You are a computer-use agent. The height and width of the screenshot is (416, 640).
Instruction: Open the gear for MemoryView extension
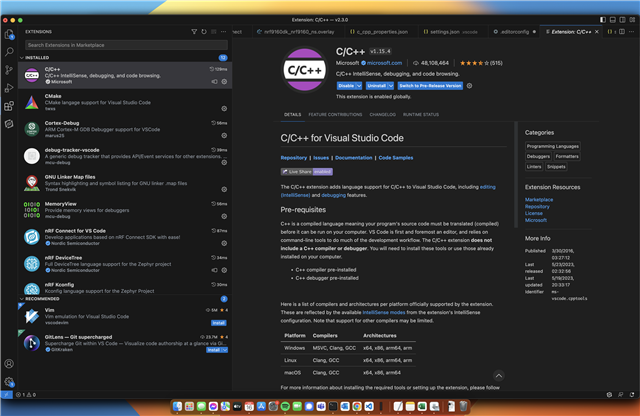tap(224, 216)
